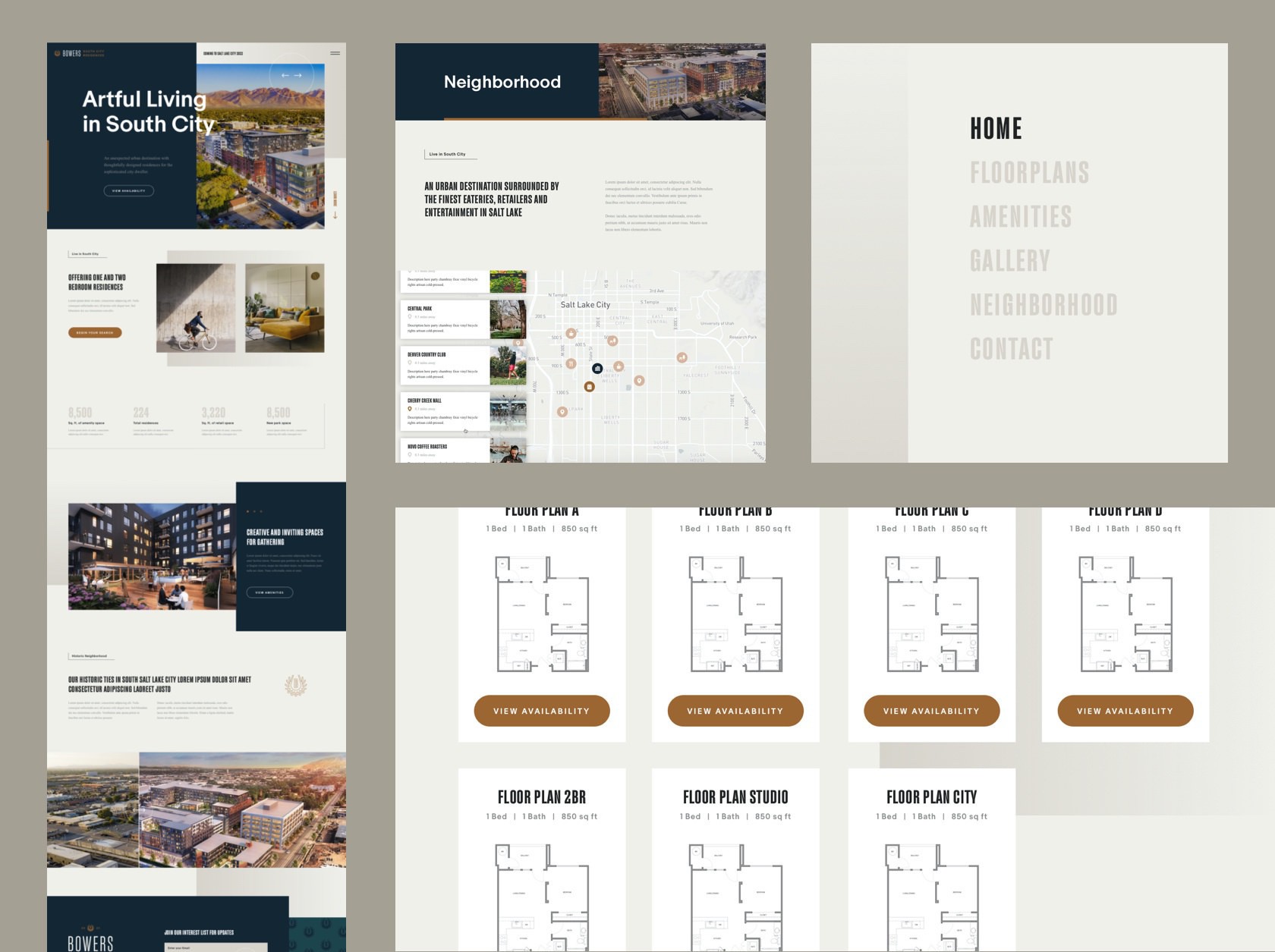Open NEIGHBORHOOD from the navigation menu

pyautogui.click(x=1044, y=304)
